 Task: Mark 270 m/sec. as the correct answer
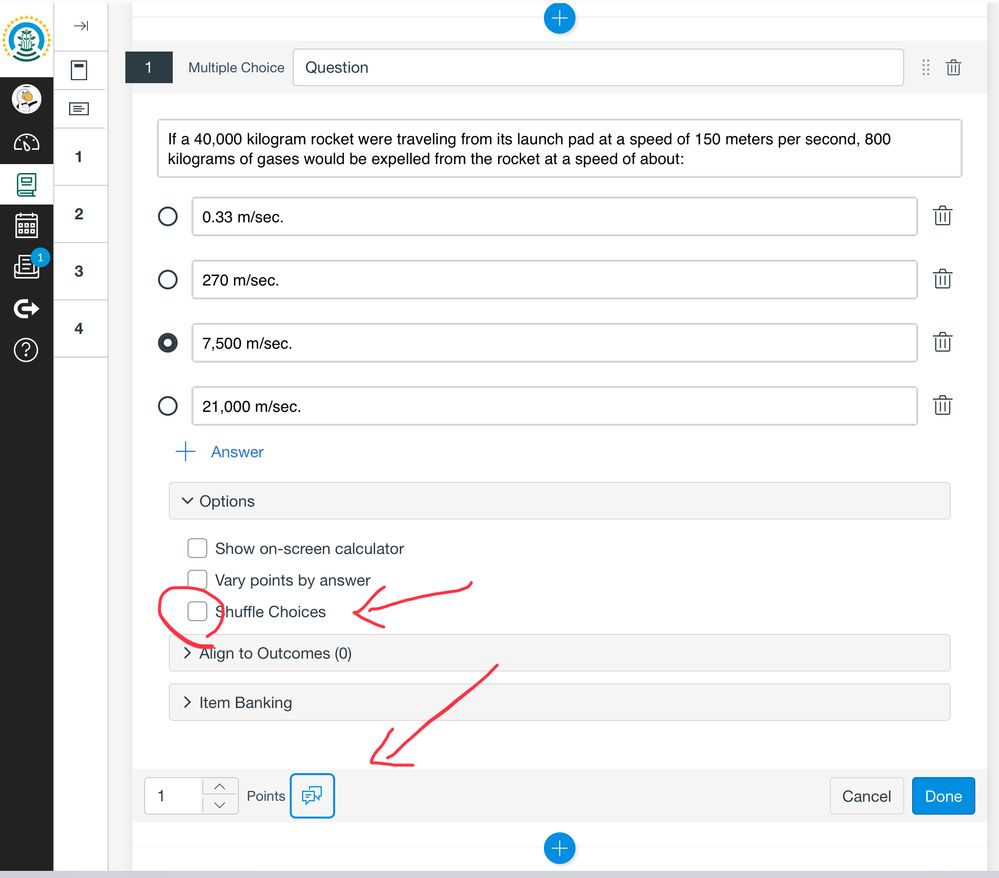pyautogui.click(x=168, y=280)
